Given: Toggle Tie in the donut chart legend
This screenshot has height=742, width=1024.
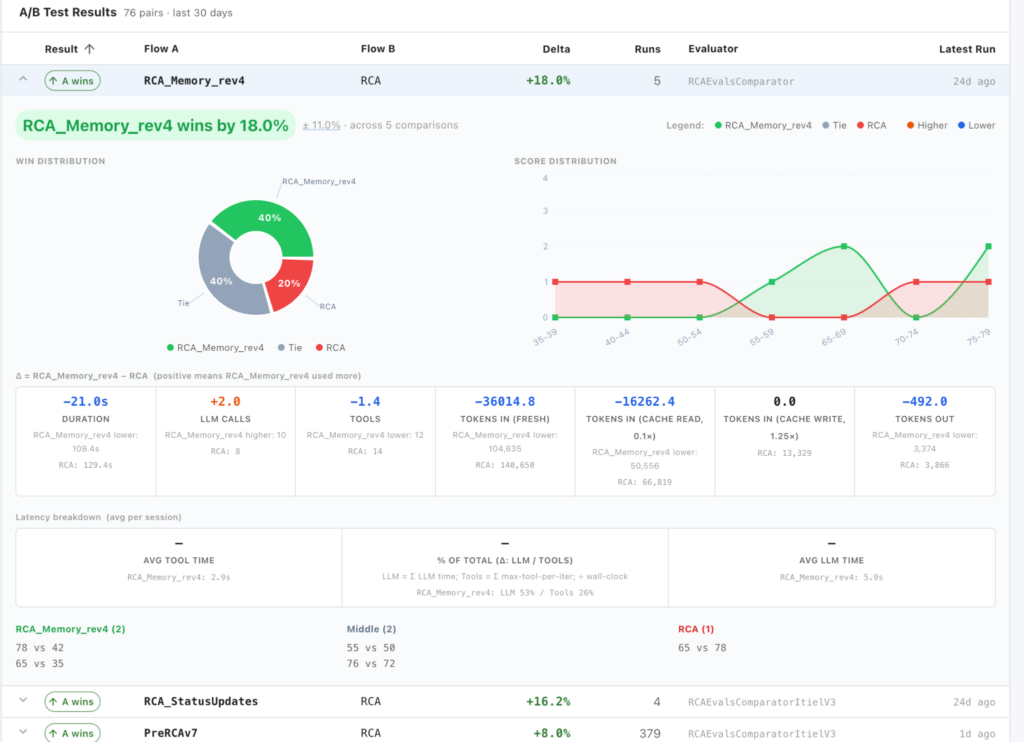Looking at the screenshot, I should pos(290,347).
